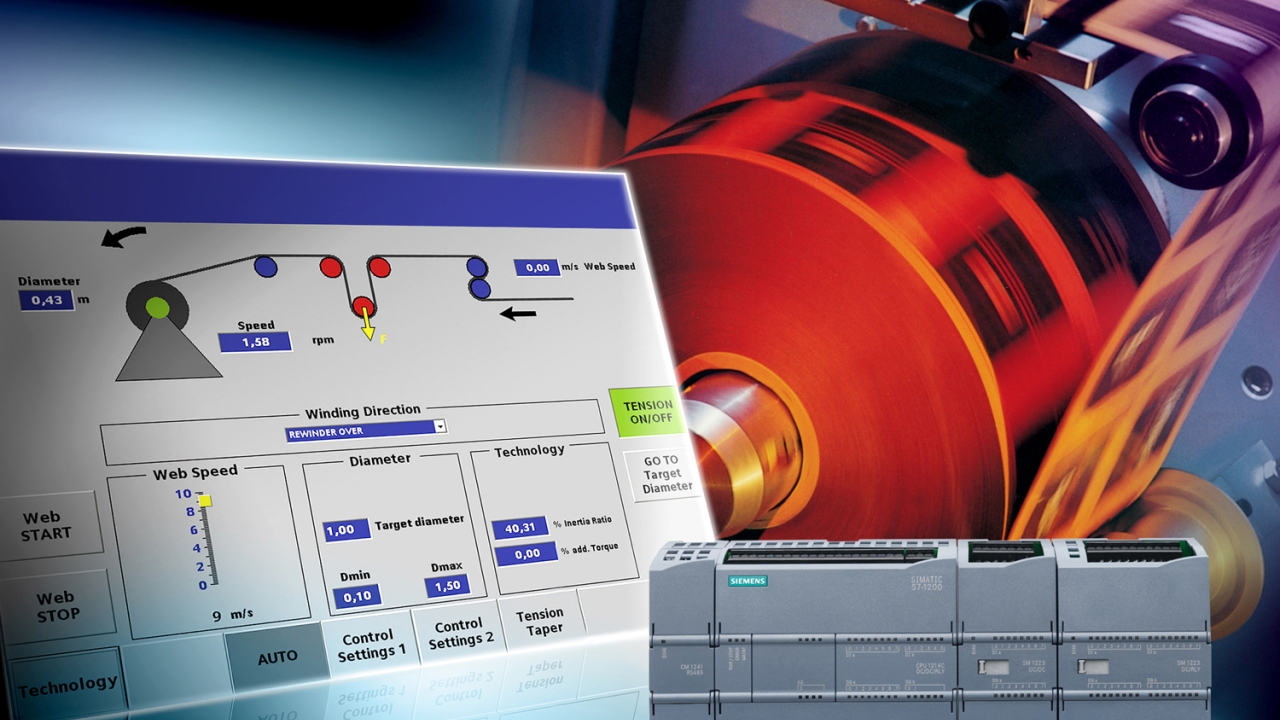Switch to the AUTO tab

coord(277,657)
